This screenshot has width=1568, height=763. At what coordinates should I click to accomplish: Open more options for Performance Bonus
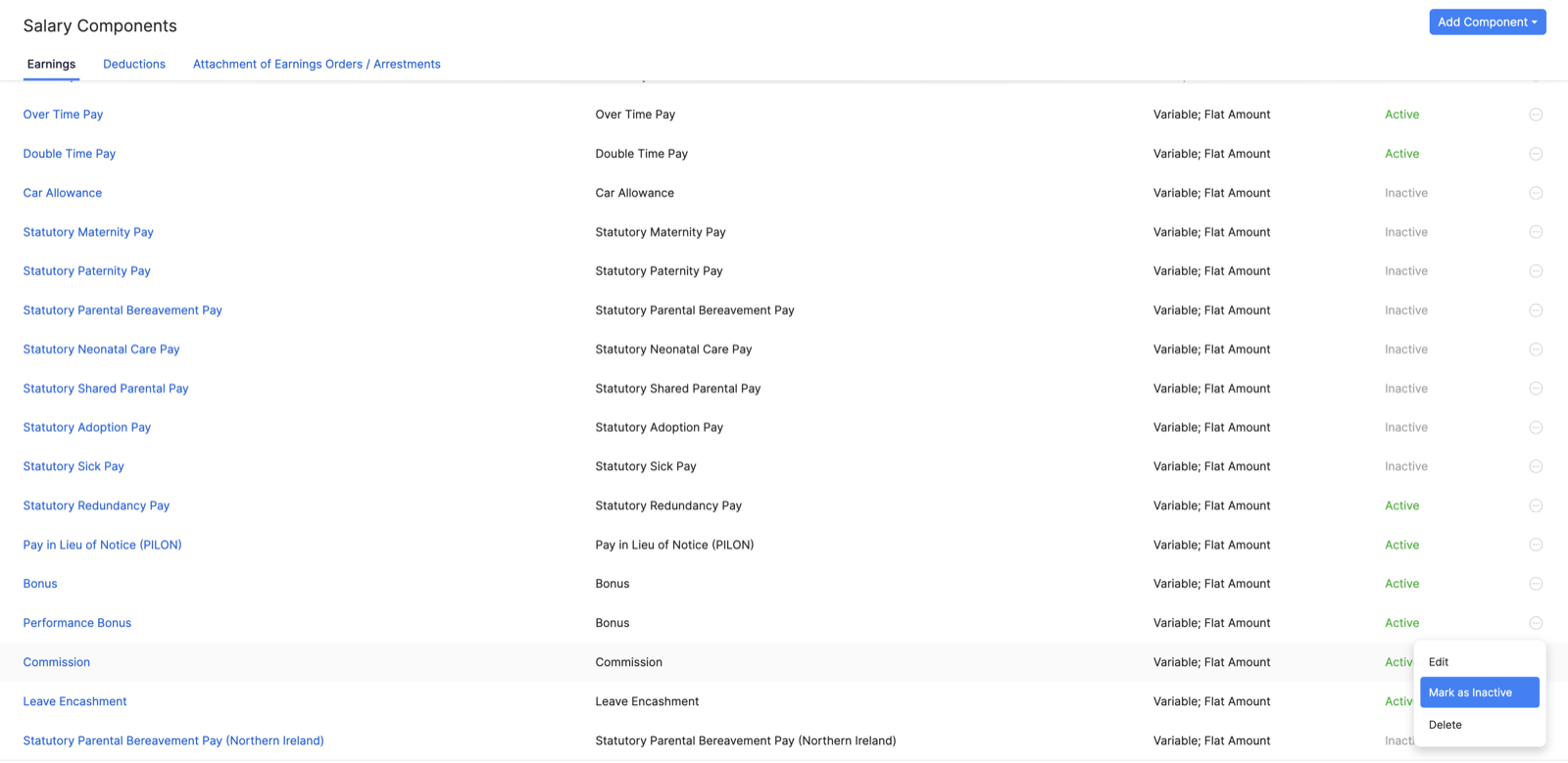1536,623
